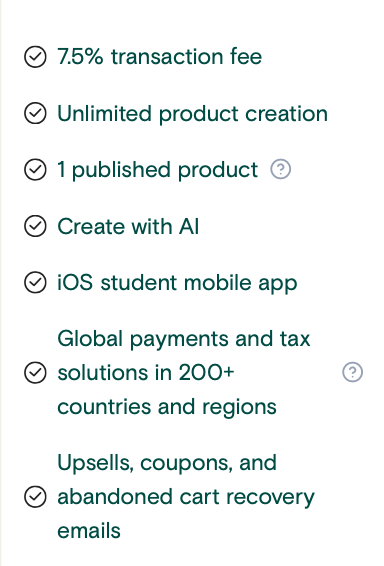Screen dimensions: 384x566
Task: Select the 7.5% transaction fee text
Action: point(160,57)
